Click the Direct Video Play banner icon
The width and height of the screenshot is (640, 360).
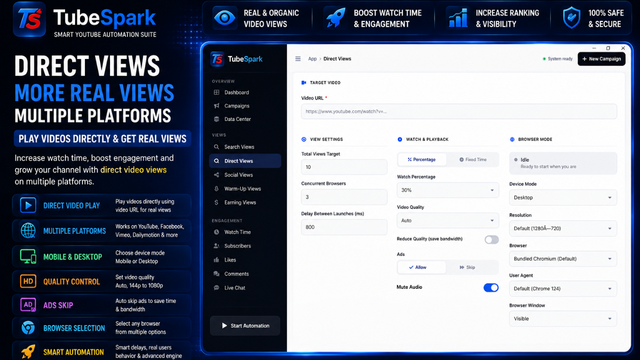click(x=28, y=205)
